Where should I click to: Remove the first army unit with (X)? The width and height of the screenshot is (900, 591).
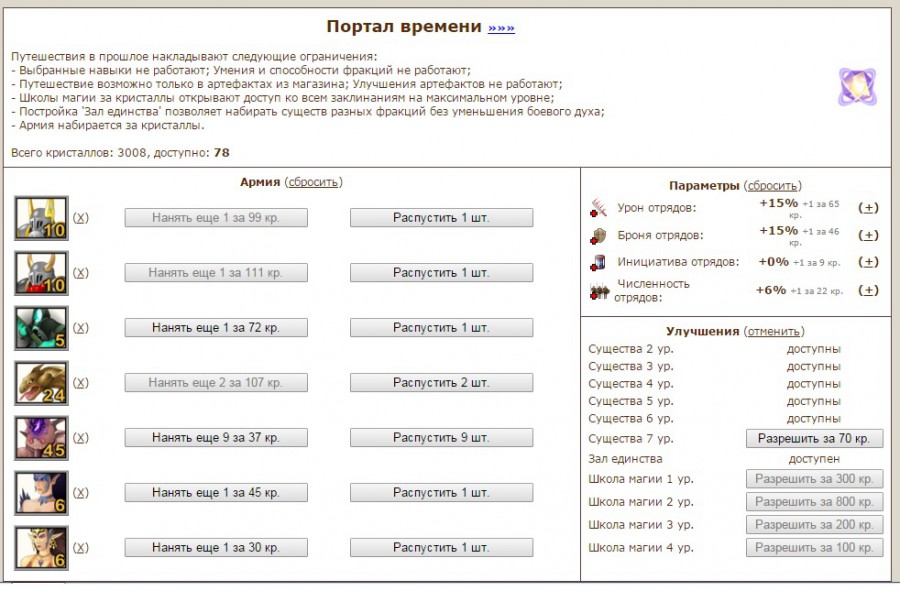[81, 218]
